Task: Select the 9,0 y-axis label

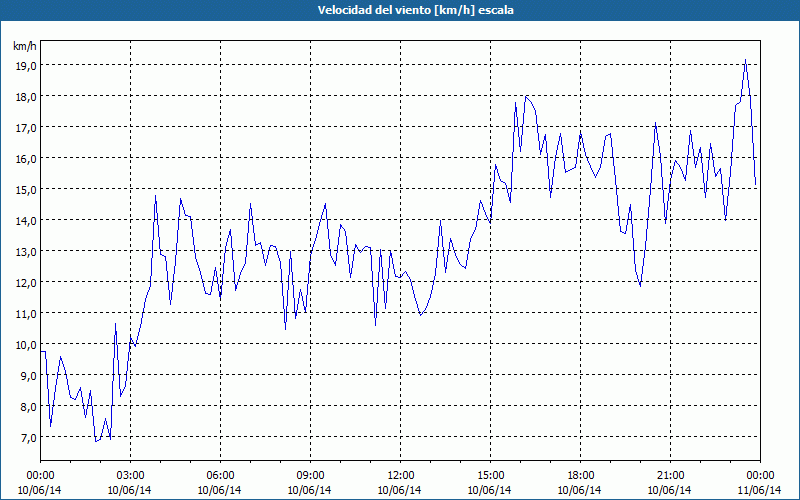Action: click(28, 376)
